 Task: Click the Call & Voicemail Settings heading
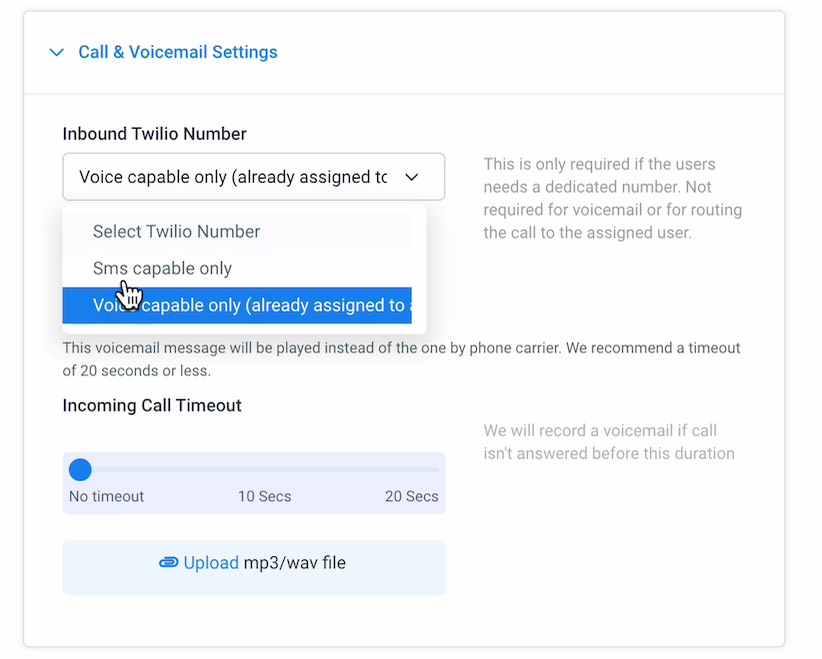(x=178, y=52)
